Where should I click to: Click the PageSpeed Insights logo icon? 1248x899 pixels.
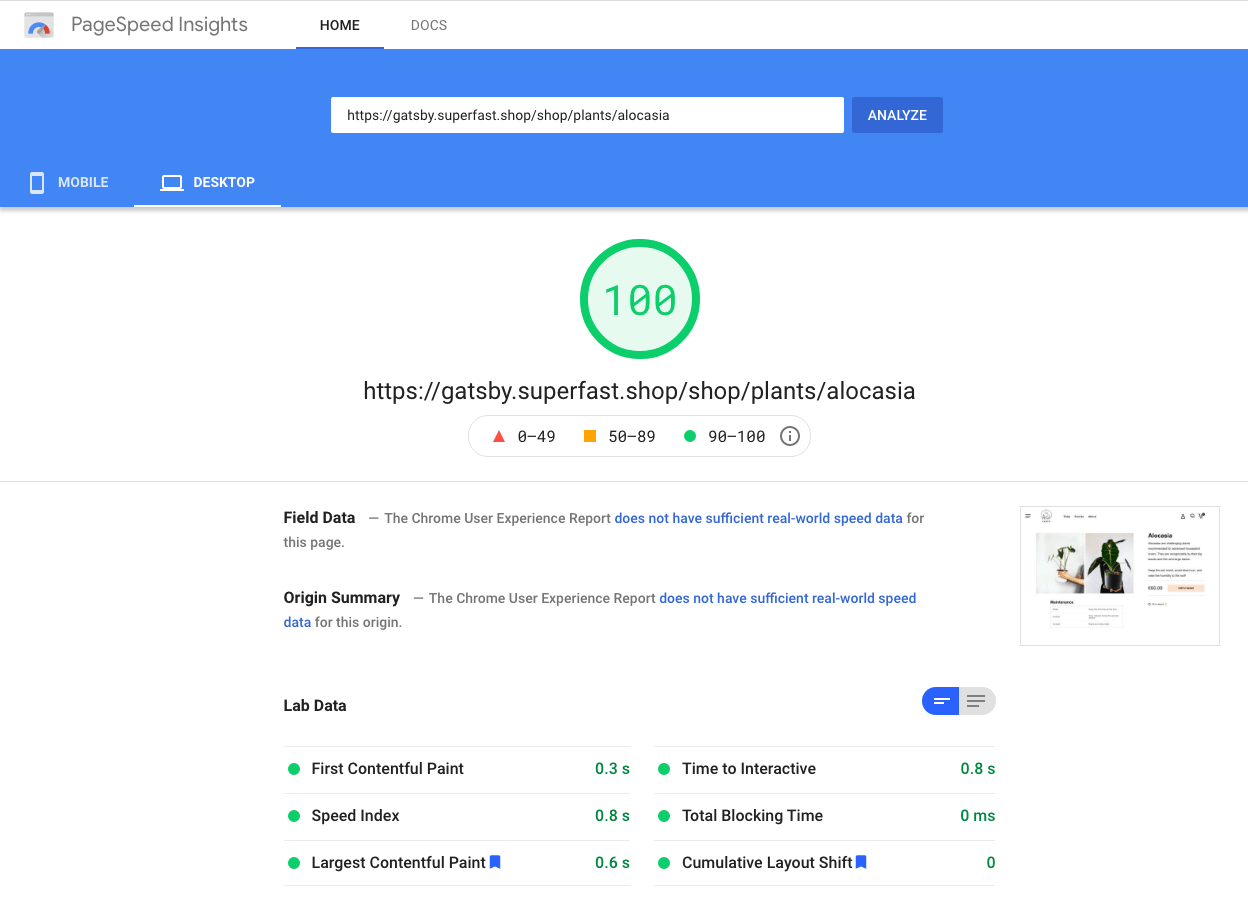(x=39, y=25)
